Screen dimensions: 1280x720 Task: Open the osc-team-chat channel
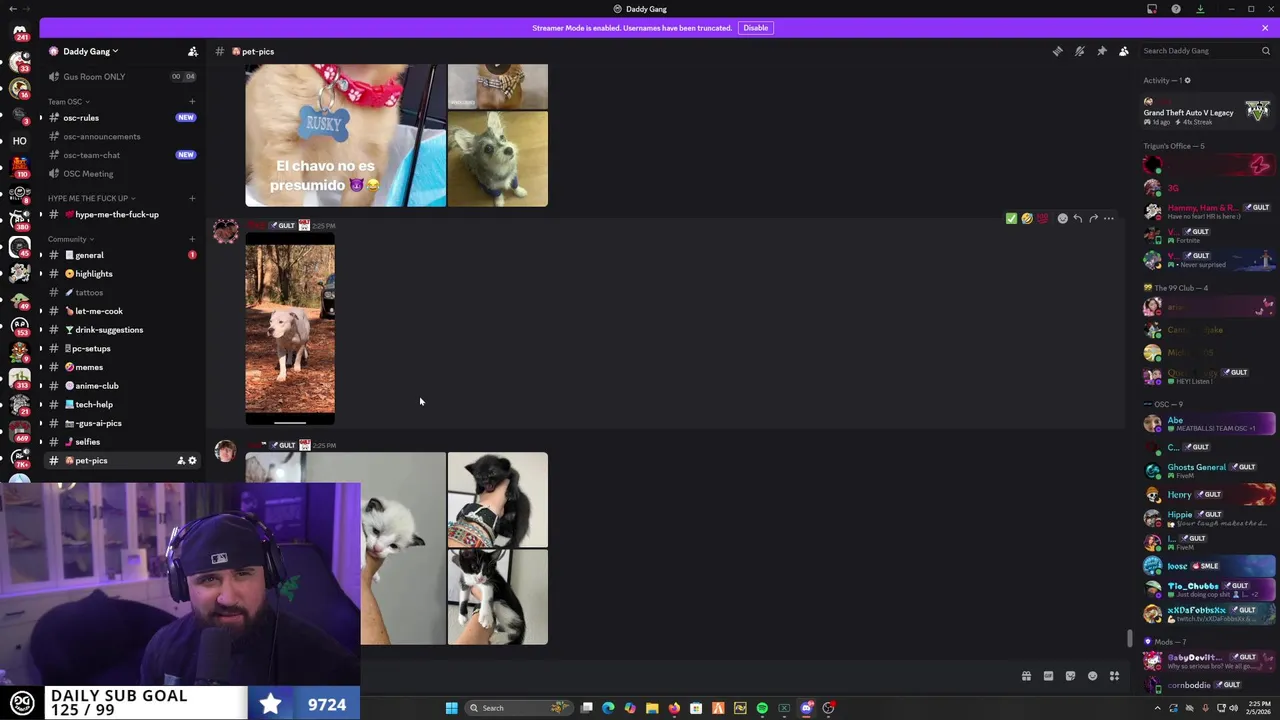pyautogui.click(x=120, y=155)
